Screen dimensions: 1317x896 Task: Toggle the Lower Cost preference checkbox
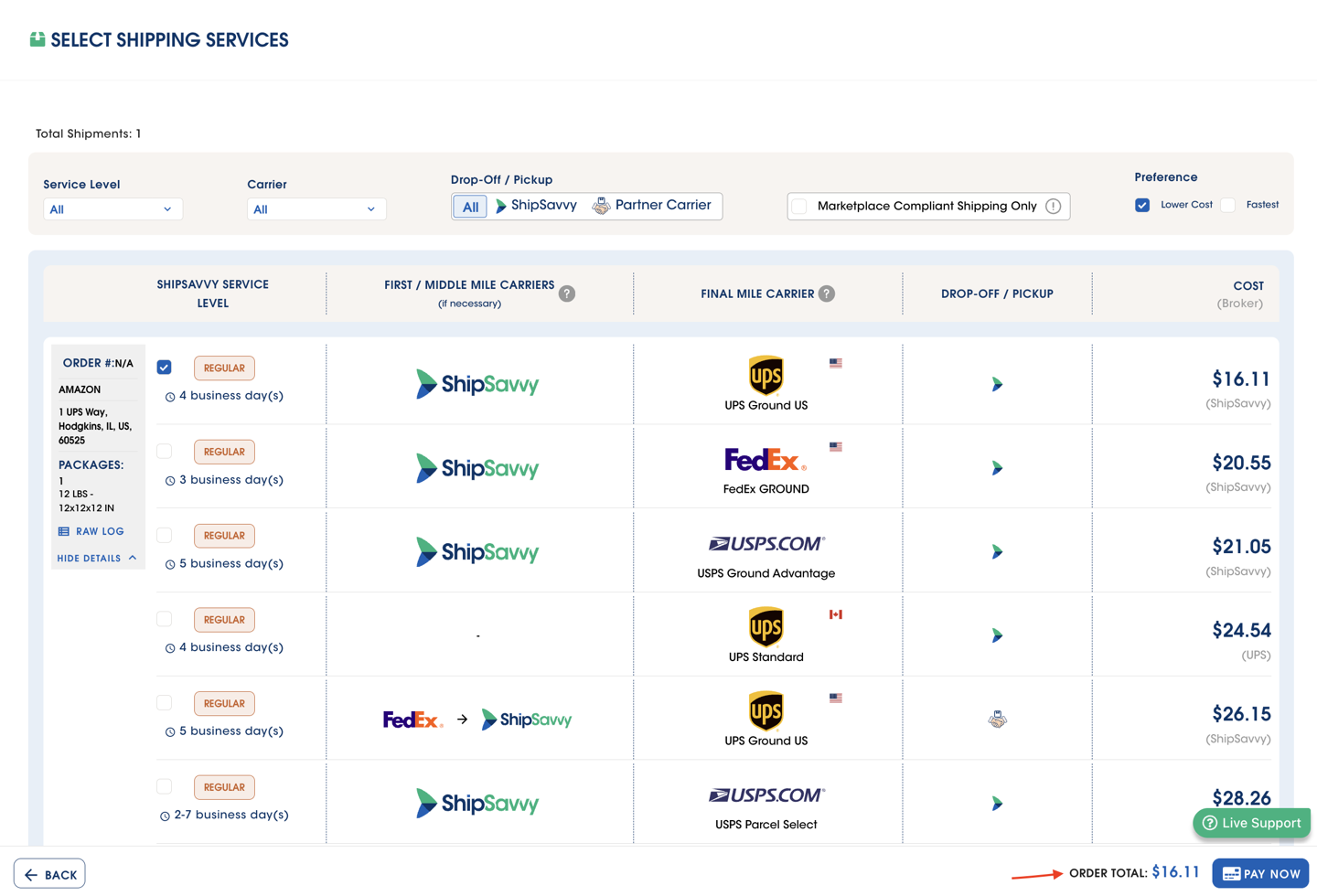[x=1142, y=205]
